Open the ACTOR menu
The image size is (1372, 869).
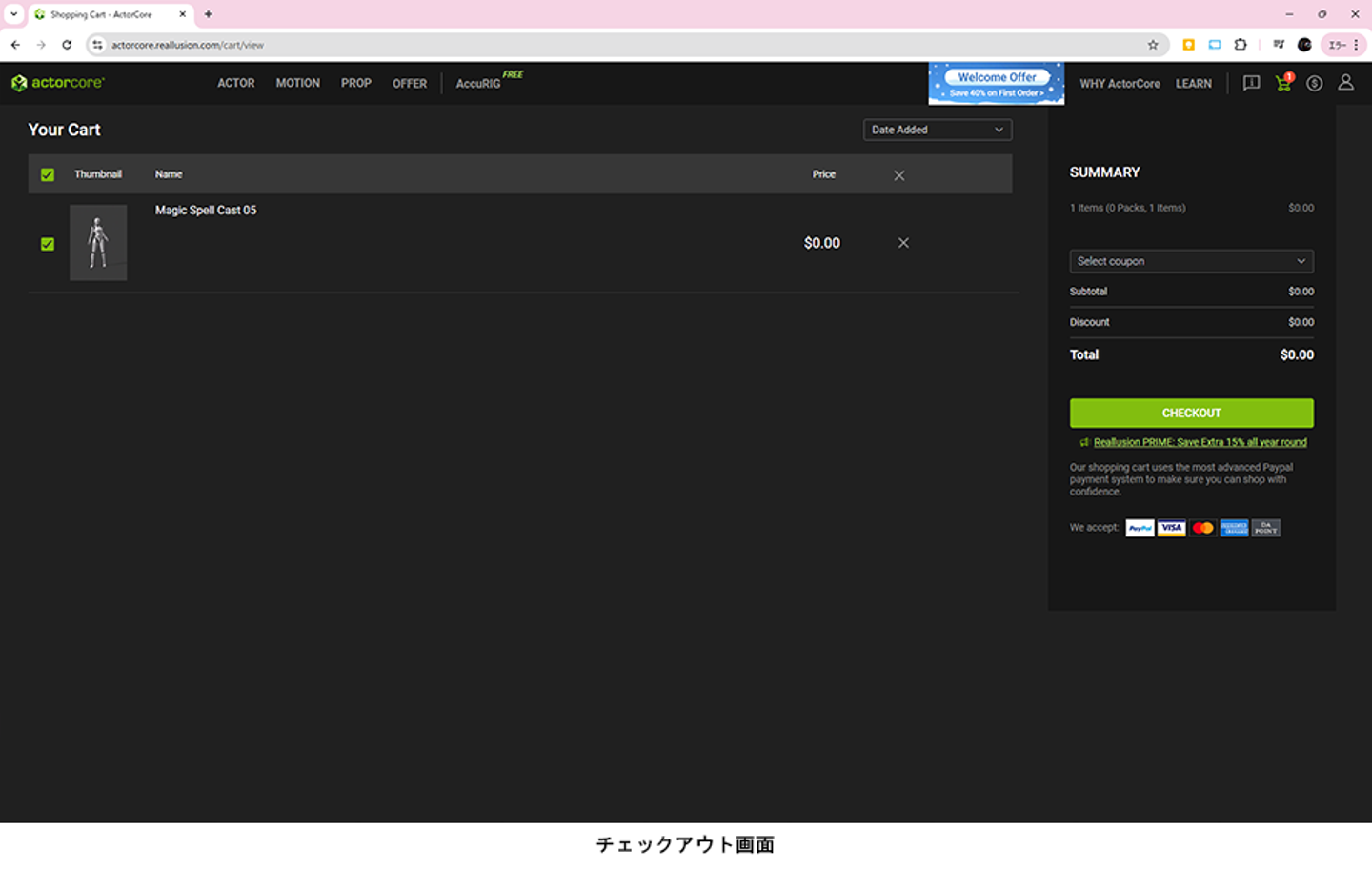point(236,83)
